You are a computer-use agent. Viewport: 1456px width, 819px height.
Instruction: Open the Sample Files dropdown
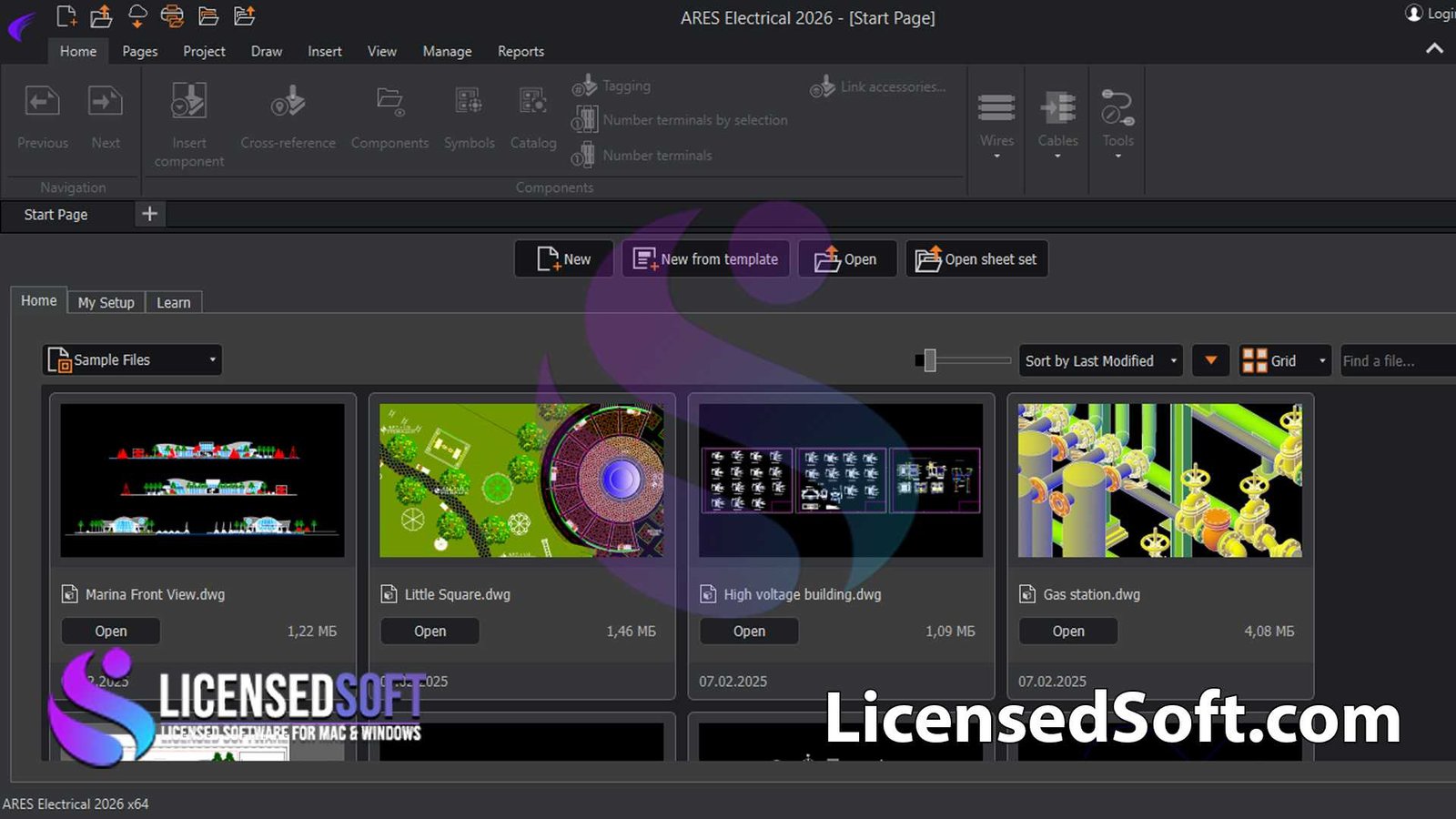point(133,359)
